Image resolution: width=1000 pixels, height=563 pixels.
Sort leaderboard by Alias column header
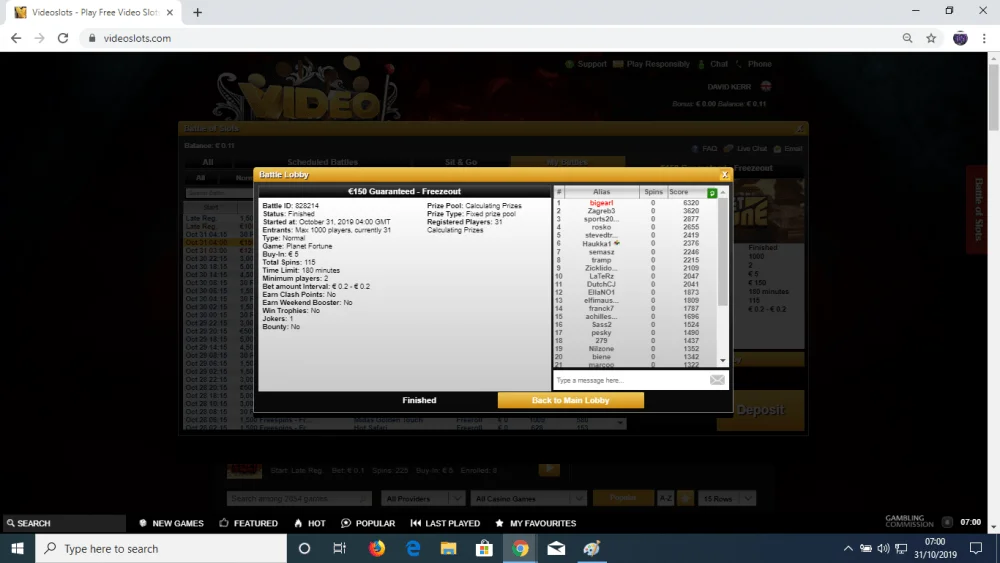[601, 192]
